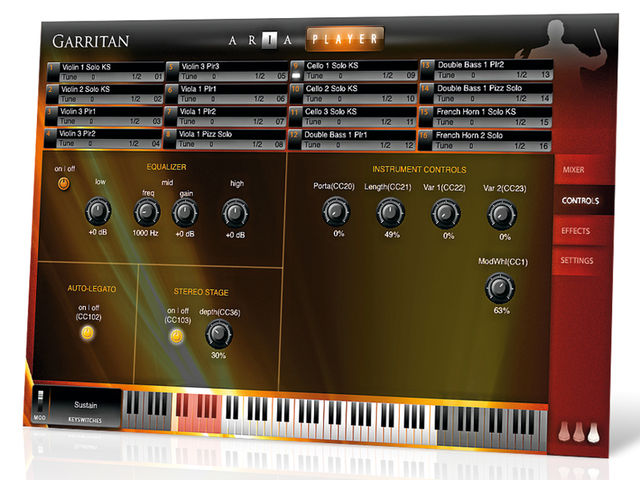Screen dimensions: 640x480
Task: Click the Porta(CC20) knob
Action: click(336, 212)
